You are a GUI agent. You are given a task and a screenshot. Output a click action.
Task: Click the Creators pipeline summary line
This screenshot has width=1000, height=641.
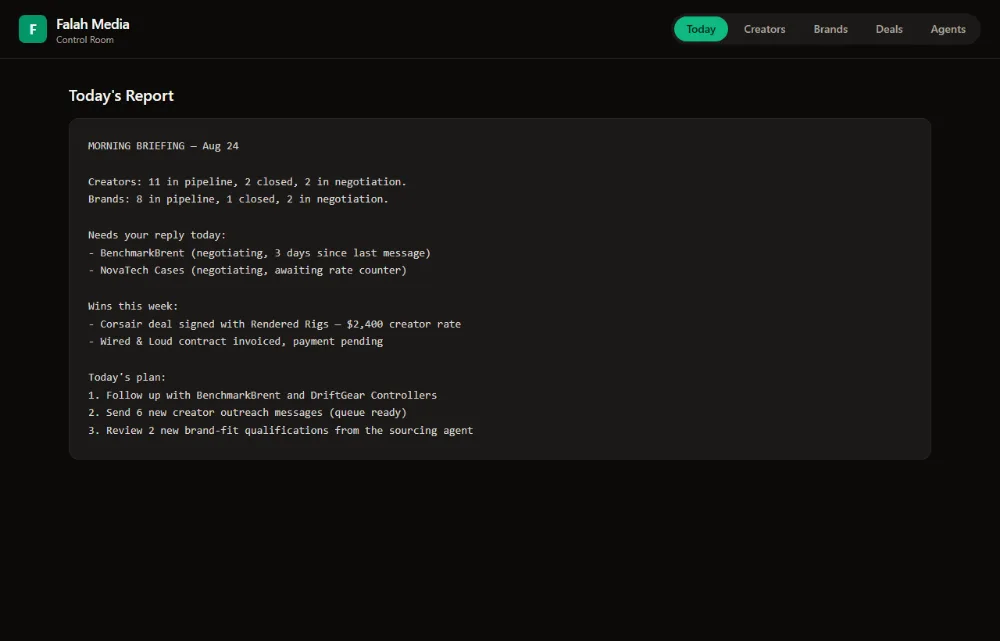[247, 182]
